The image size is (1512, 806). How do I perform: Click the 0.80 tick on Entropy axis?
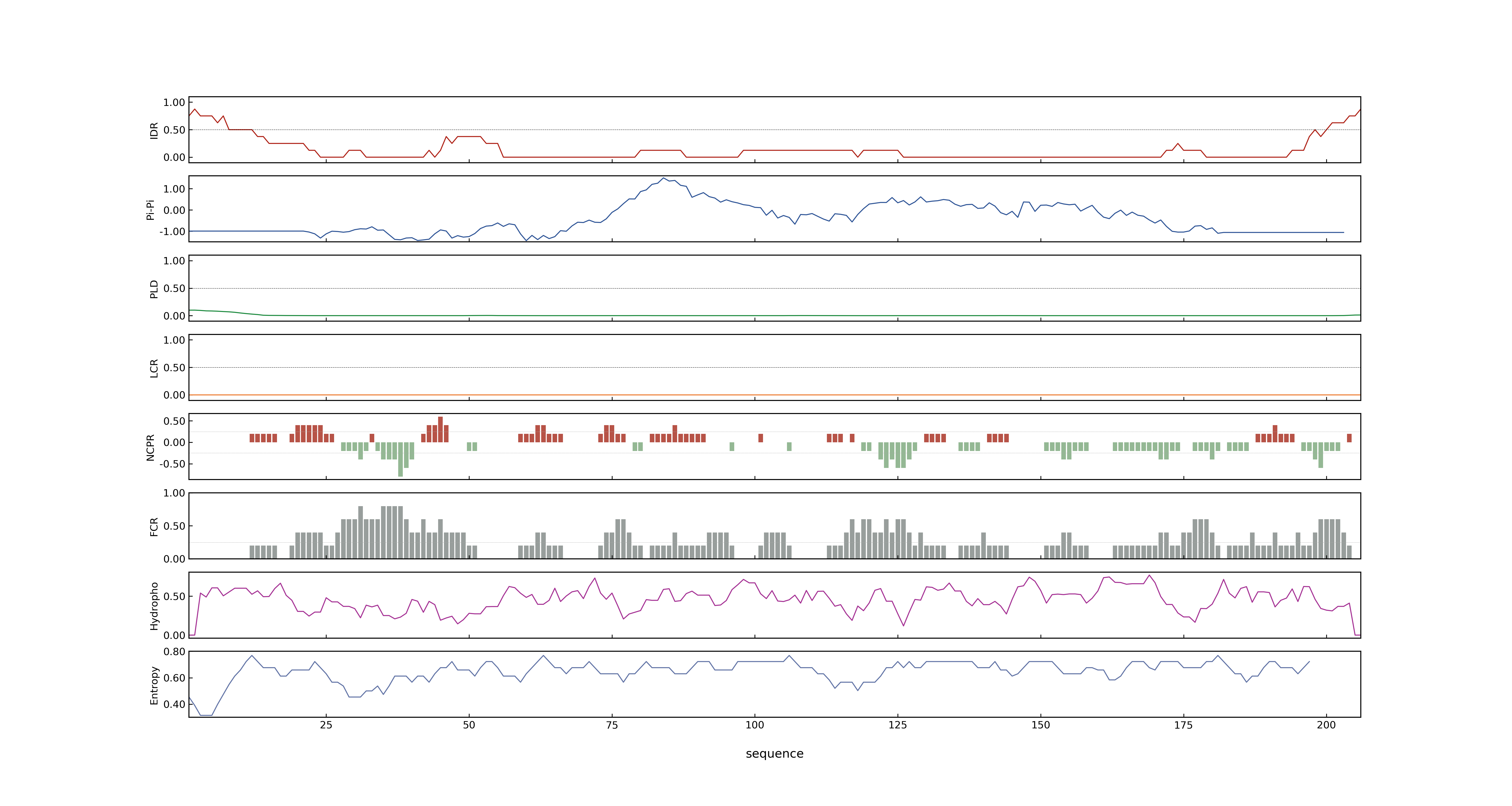click(174, 652)
